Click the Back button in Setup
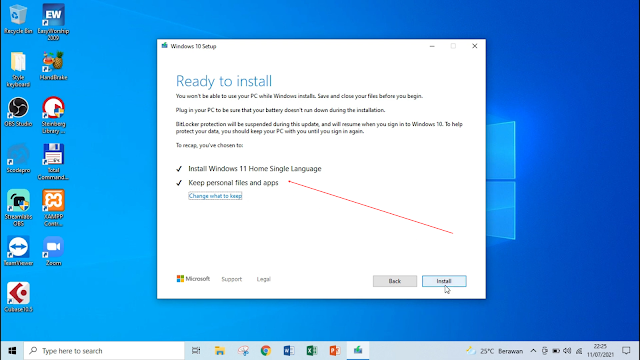 coord(395,281)
